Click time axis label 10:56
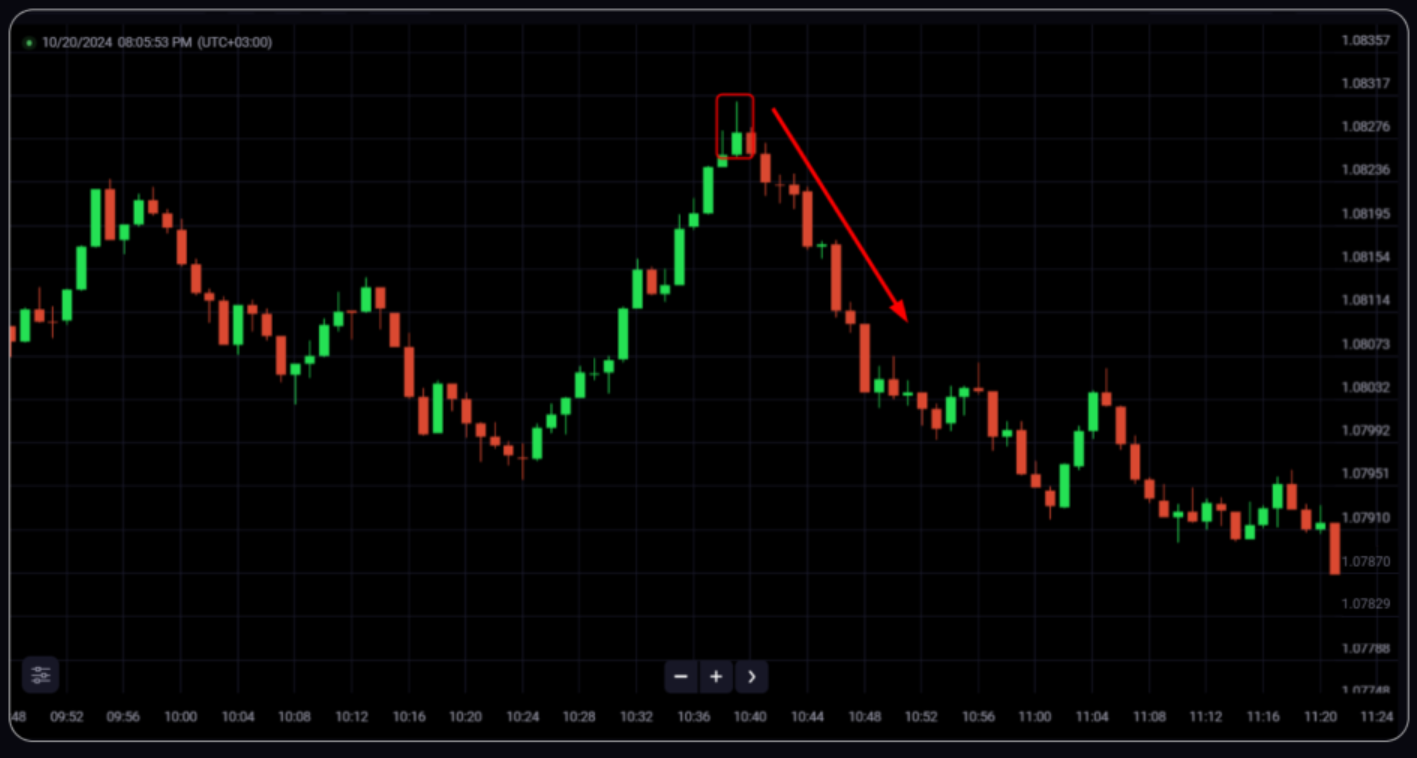The height and width of the screenshot is (758, 1417). pos(978,717)
